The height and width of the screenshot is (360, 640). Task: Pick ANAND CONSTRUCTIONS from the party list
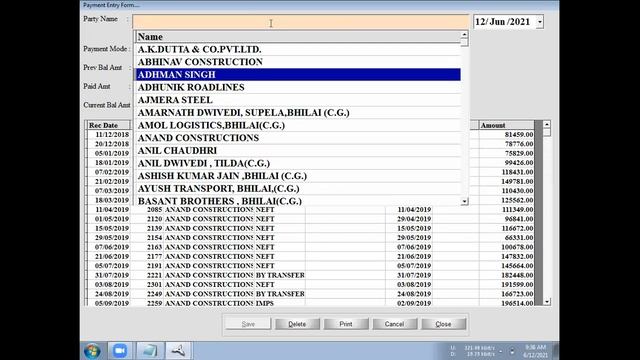[x=298, y=138]
